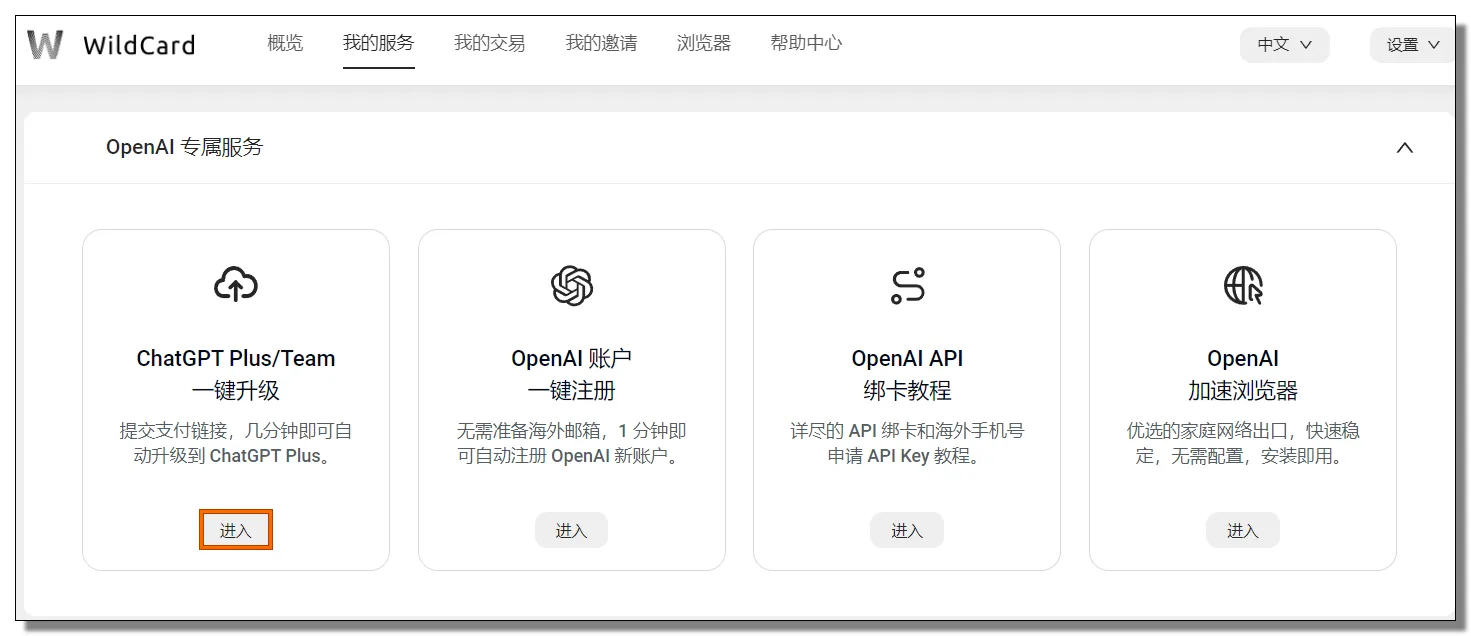Click the OpenAI API 绑卡教程 title
Image resolution: width=1471 pixels, height=636 pixels.
click(907, 374)
